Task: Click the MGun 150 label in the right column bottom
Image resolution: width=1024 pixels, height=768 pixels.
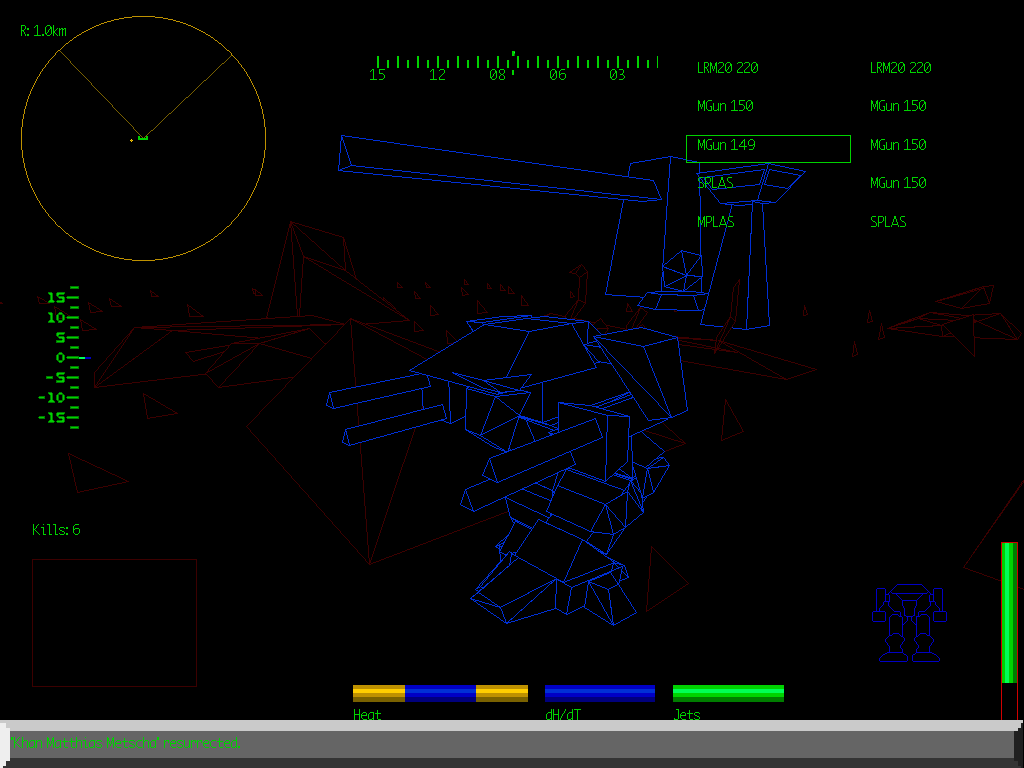Action: pos(898,183)
